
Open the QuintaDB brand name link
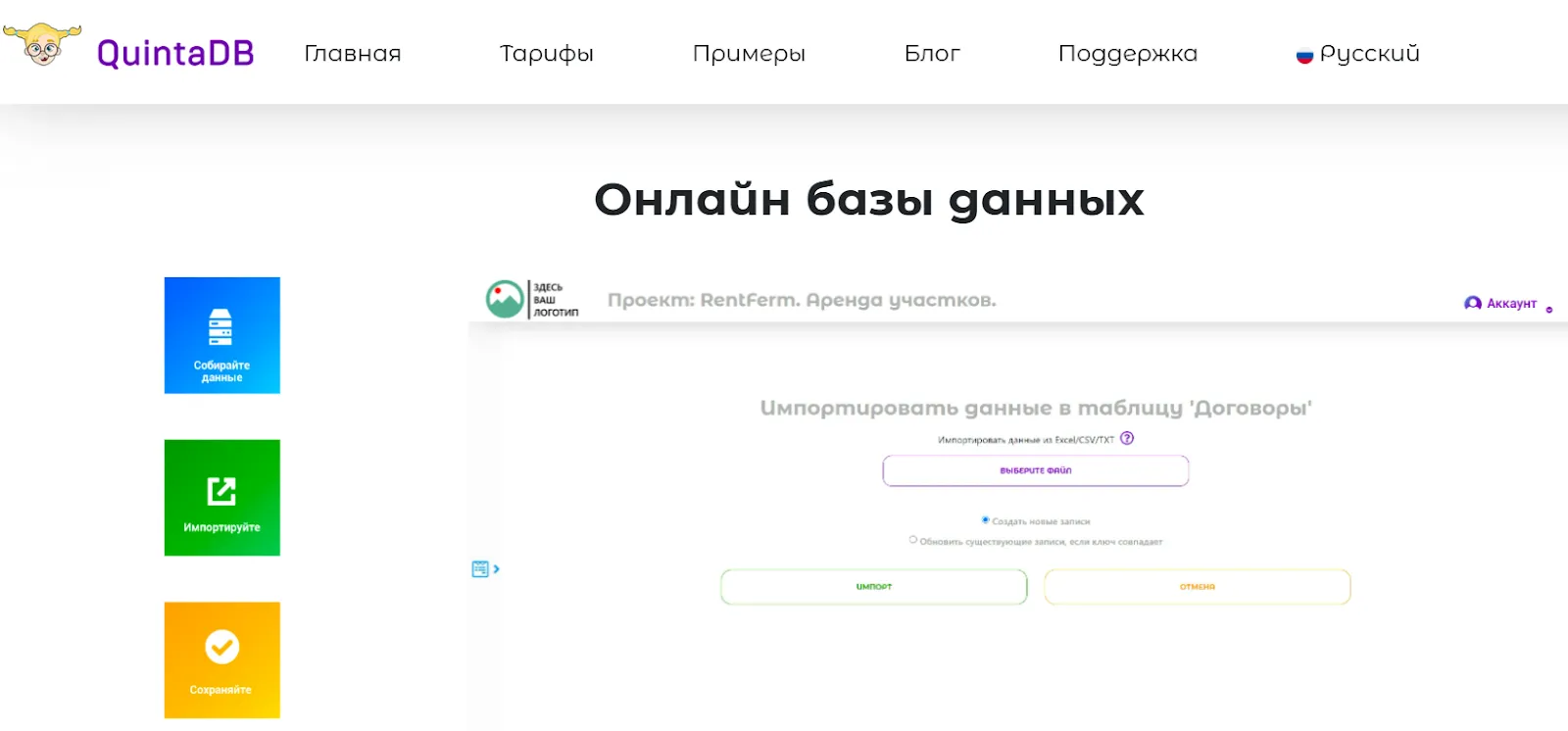point(175,53)
